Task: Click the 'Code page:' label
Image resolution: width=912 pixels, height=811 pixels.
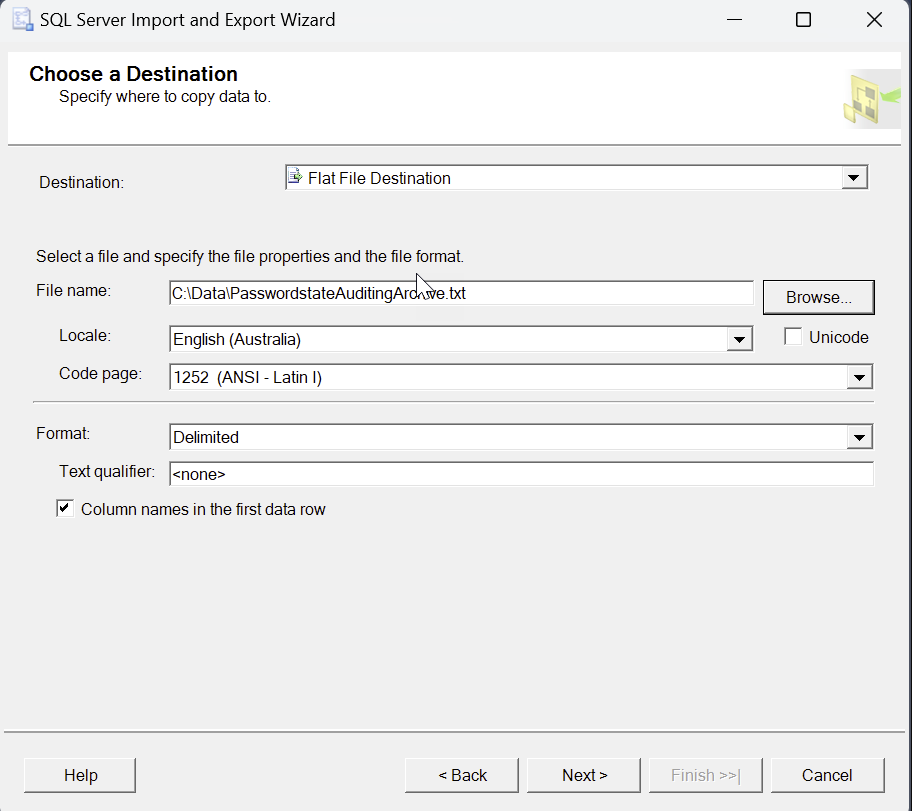Action: click(x=100, y=374)
